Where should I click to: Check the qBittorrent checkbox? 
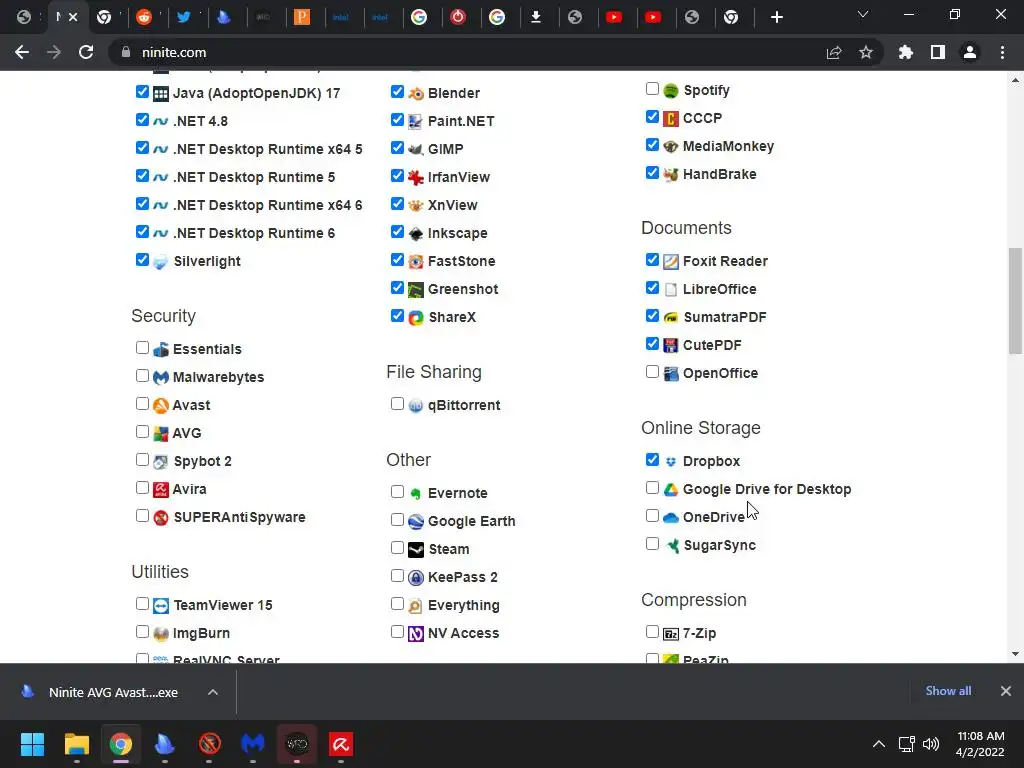[x=397, y=404]
